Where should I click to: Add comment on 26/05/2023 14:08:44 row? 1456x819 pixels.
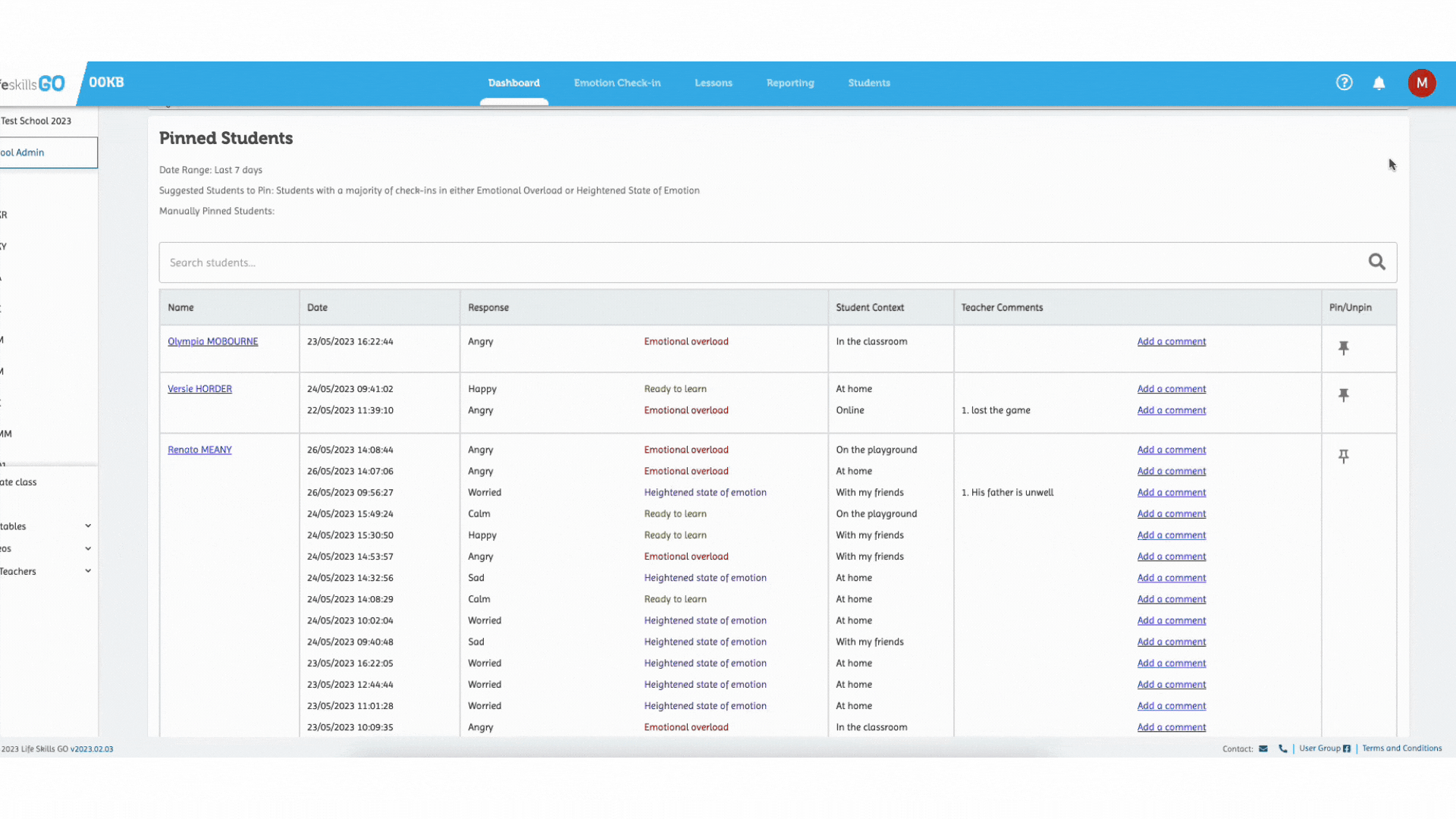coord(1171,450)
